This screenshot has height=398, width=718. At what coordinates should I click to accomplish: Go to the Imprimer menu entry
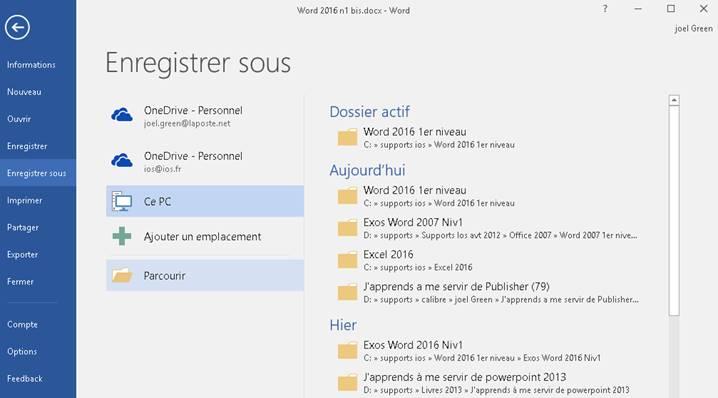click(25, 201)
